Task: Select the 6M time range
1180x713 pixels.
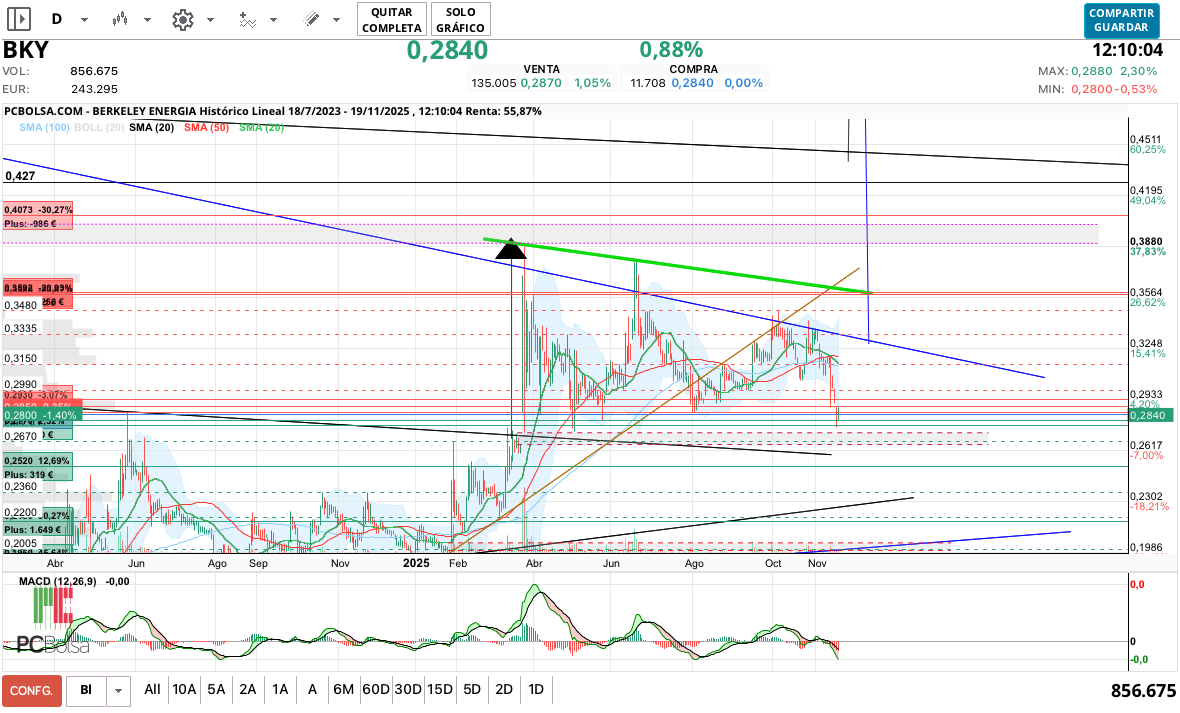Action: (x=343, y=690)
